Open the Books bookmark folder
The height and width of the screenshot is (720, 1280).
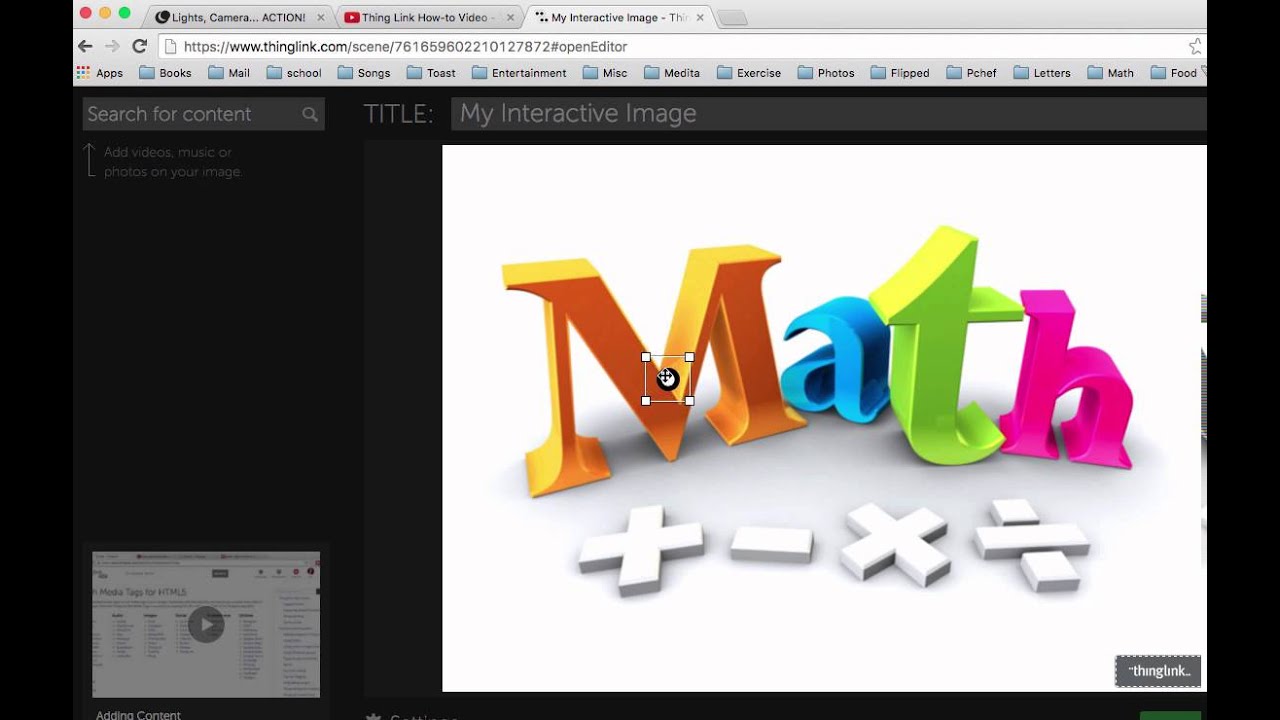pyautogui.click(x=165, y=73)
